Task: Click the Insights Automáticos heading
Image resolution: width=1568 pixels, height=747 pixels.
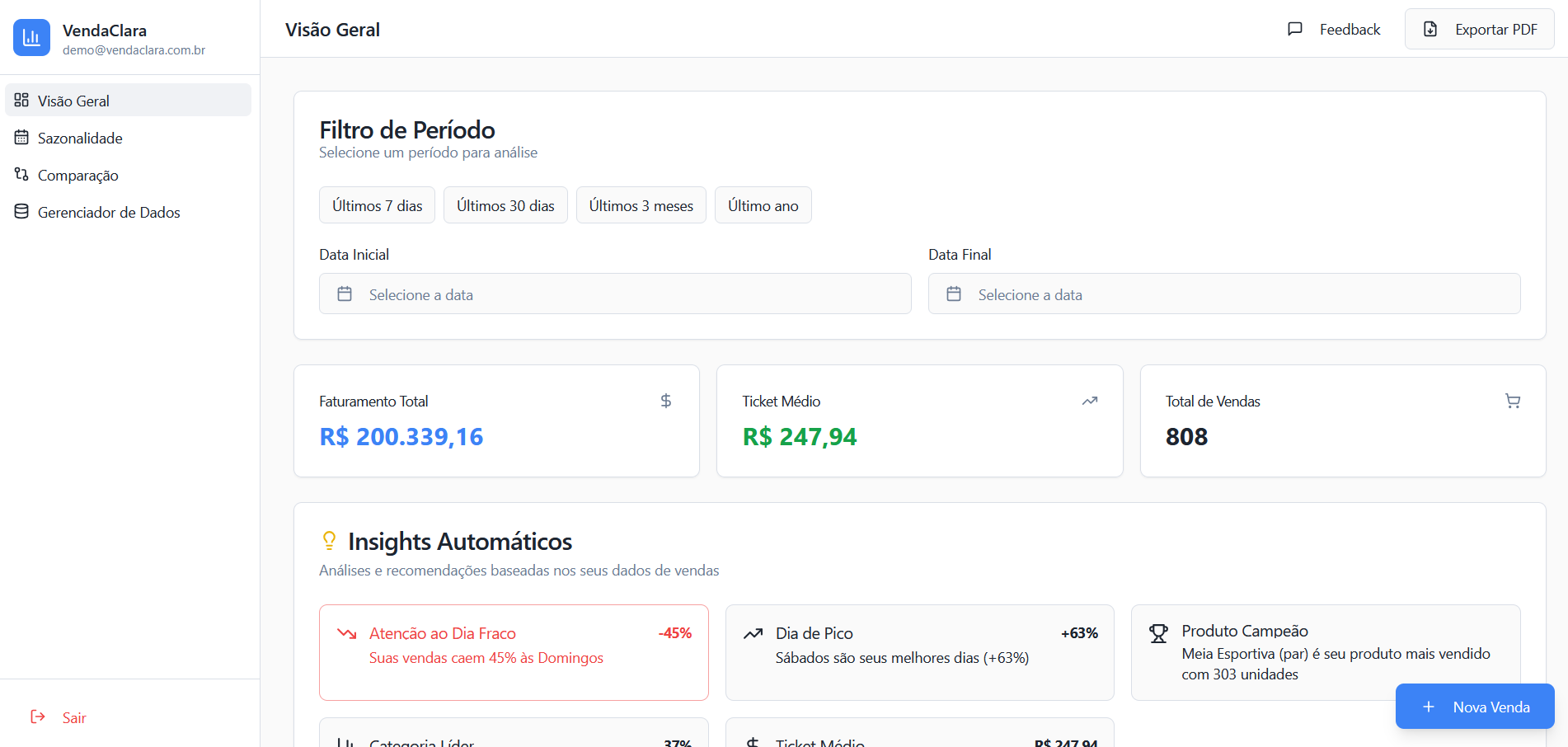Action: pyautogui.click(x=460, y=541)
